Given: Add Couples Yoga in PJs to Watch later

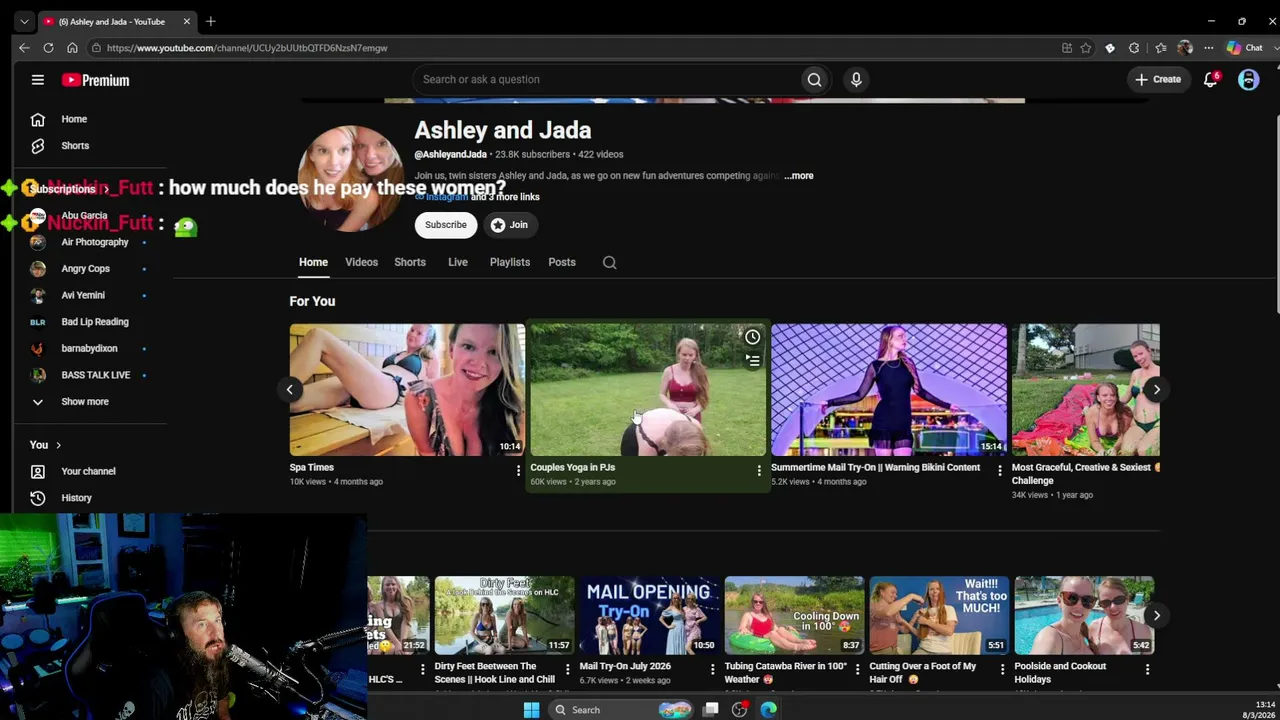Looking at the screenshot, I should (x=752, y=337).
